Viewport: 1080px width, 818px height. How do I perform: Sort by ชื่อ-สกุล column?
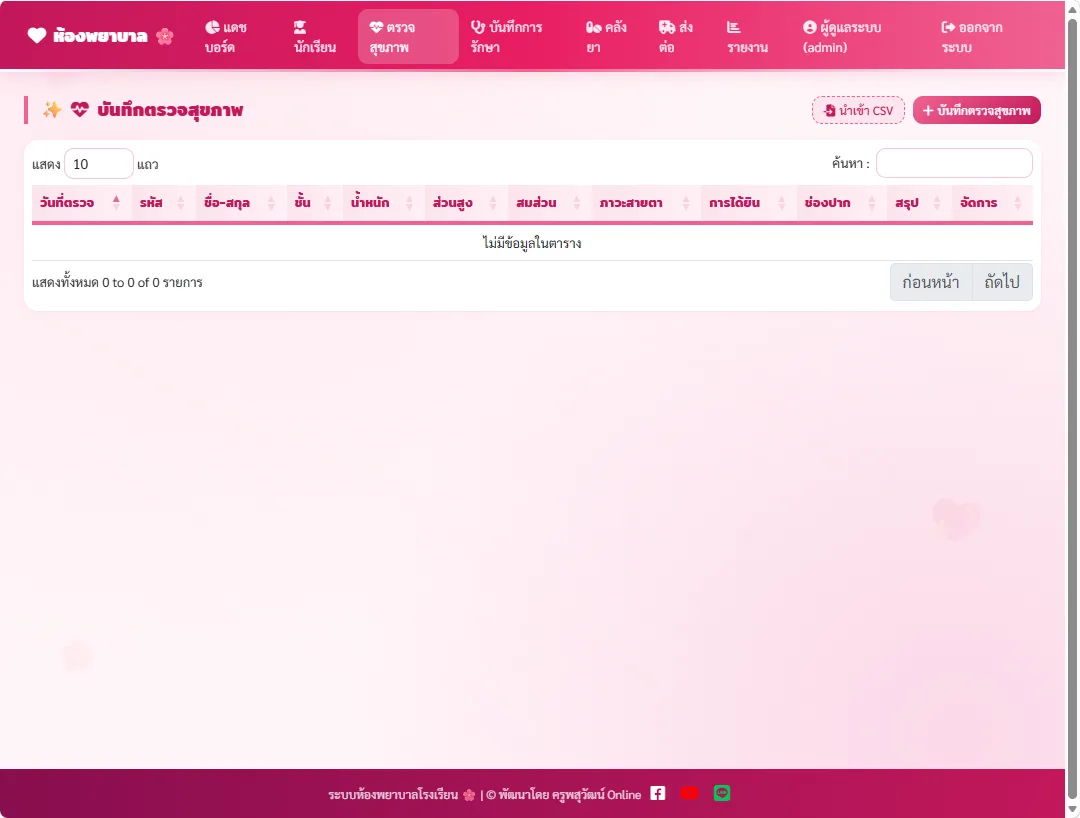coord(240,203)
